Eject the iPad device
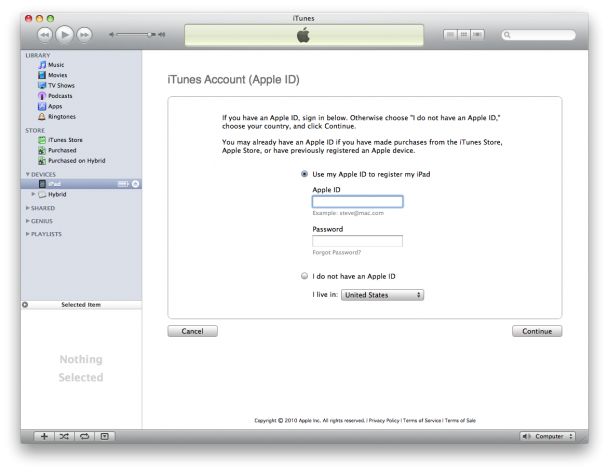Viewport: 609px width, 472px height. tap(136, 184)
